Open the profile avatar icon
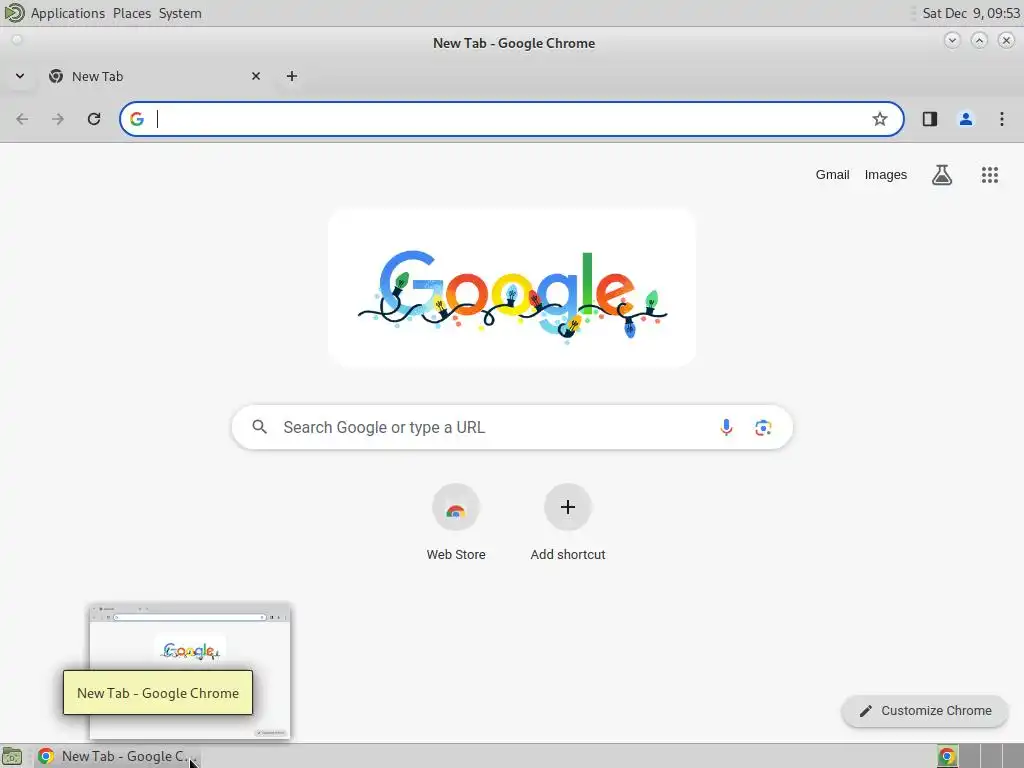The height and width of the screenshot is (768, 1024). pos(966,119)
